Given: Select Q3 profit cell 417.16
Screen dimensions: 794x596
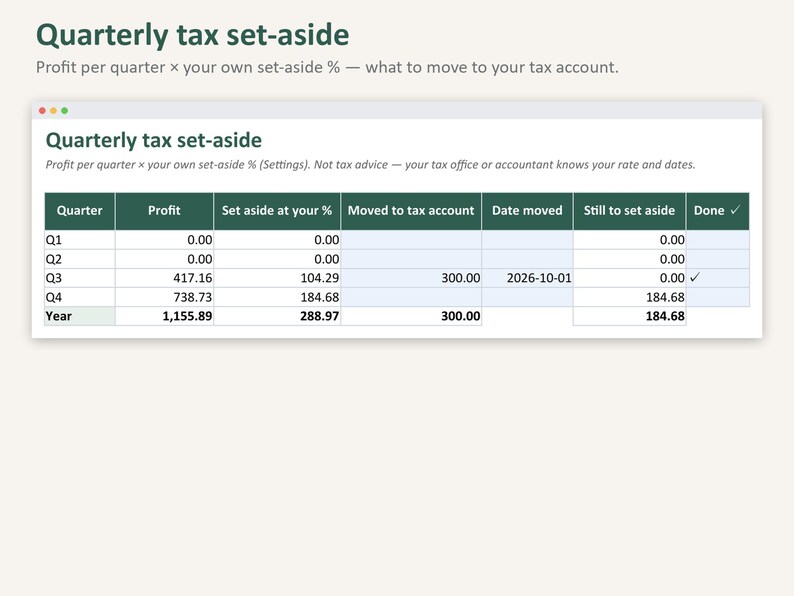Looking at the screenshot, I should coord(164,278).
